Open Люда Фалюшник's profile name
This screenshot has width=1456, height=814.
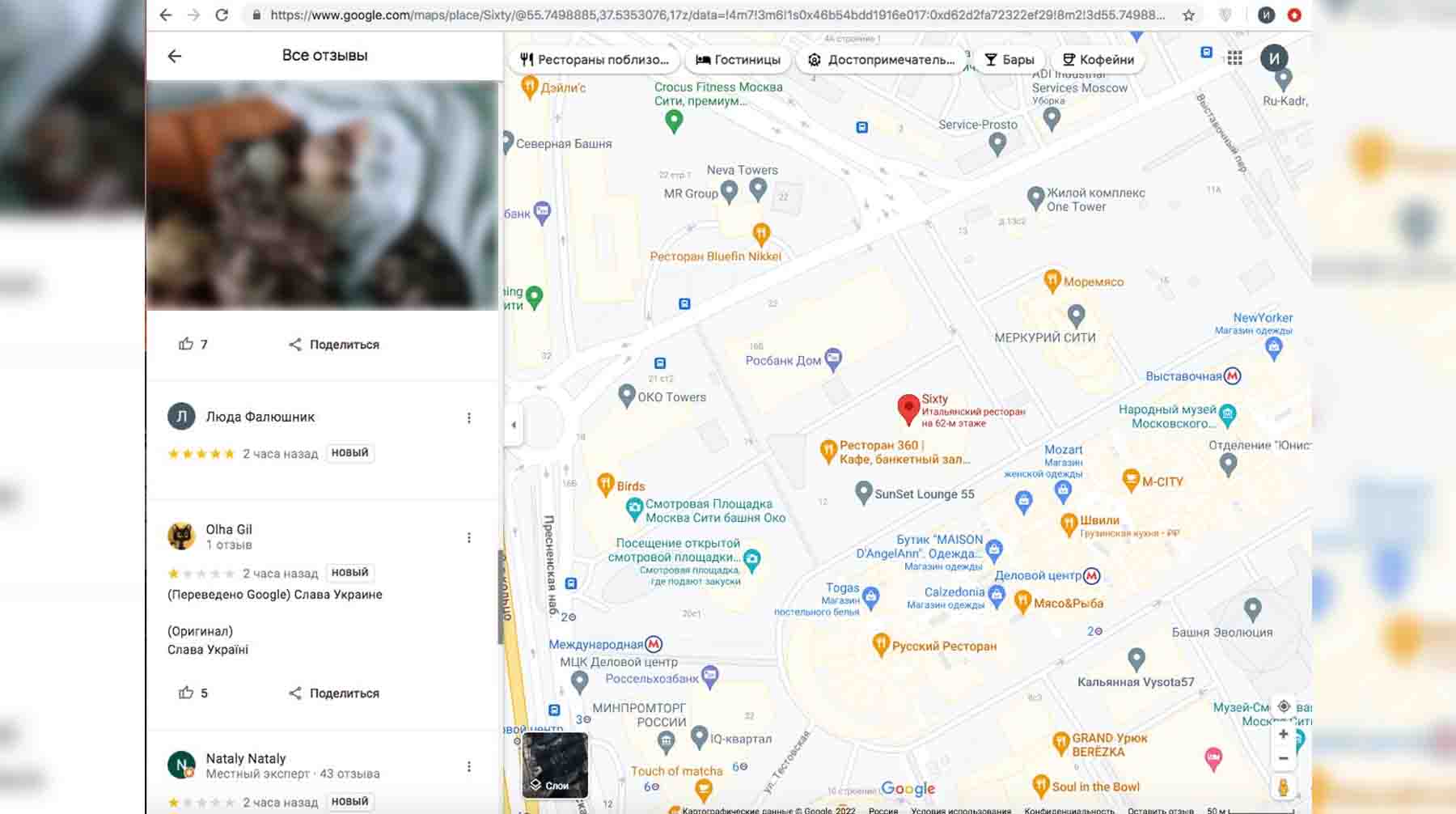(x=260, y=417)
